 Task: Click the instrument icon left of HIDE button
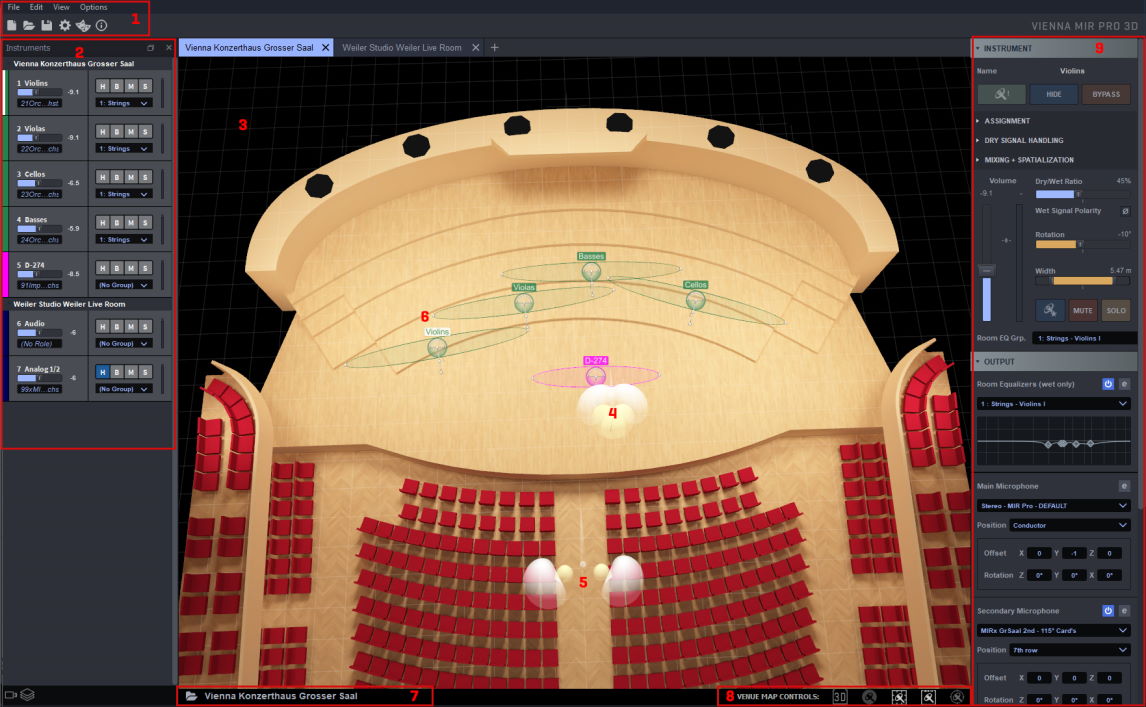coord(1001,94)
